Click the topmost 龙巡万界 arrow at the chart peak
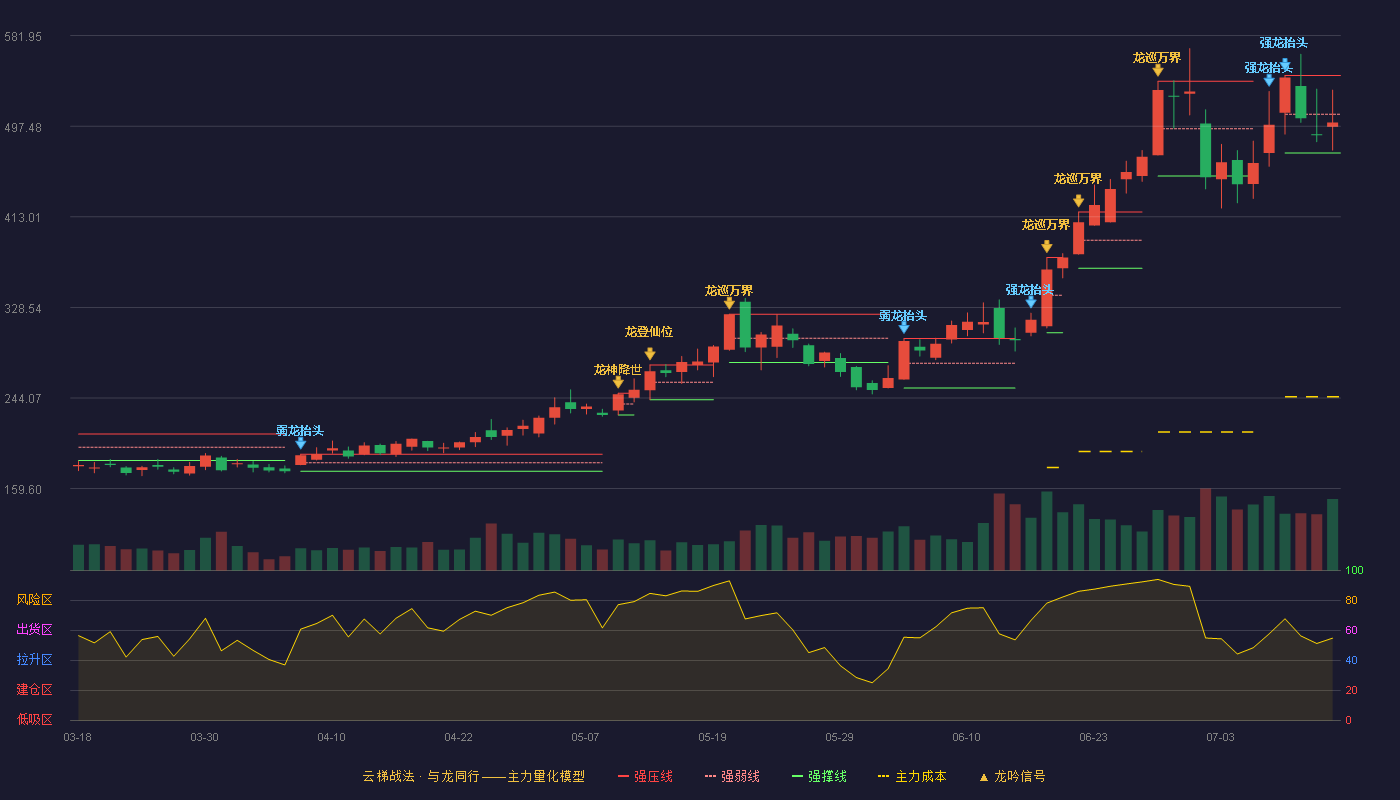Viewport: 1400px width, 800px height. coord(1157,70)
